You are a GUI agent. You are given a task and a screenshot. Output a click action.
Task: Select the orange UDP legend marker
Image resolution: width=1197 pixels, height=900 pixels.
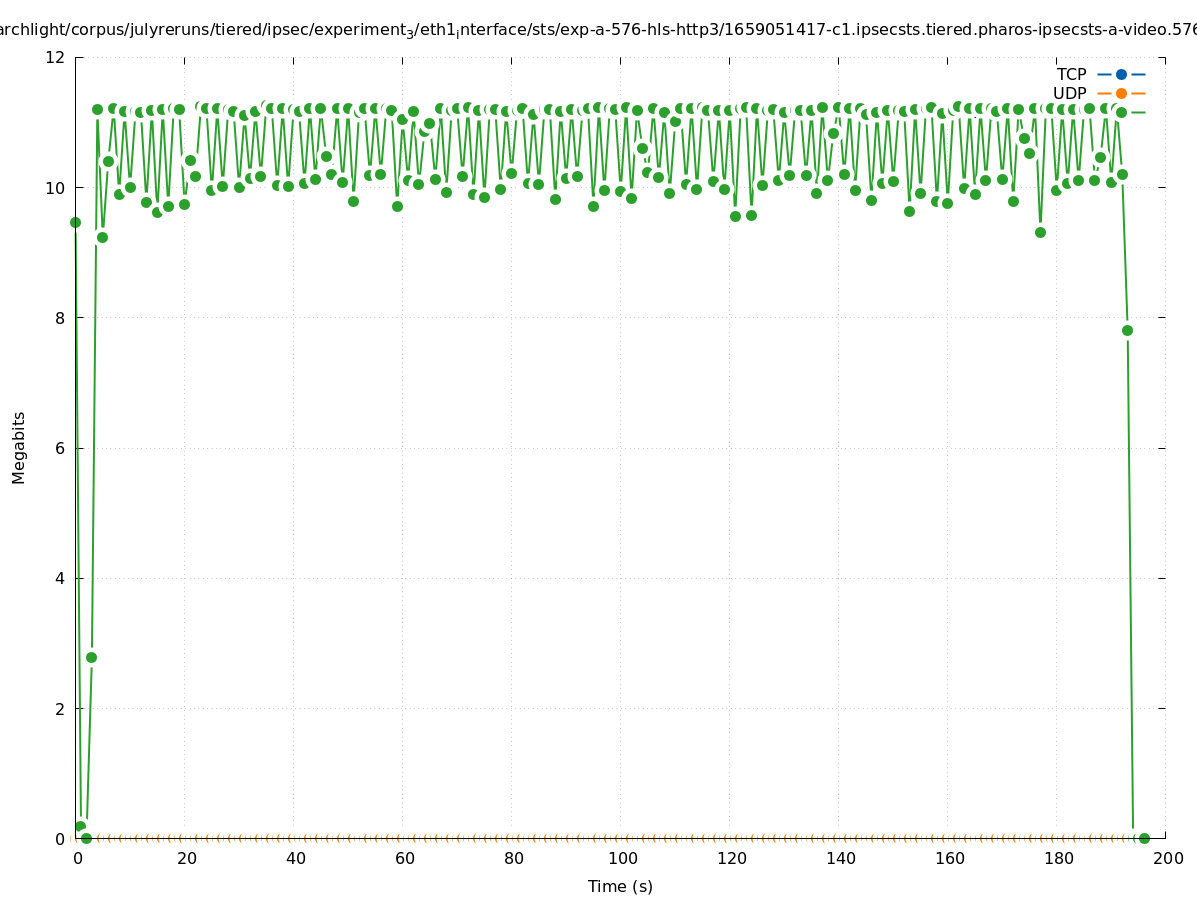point(1121,93)
